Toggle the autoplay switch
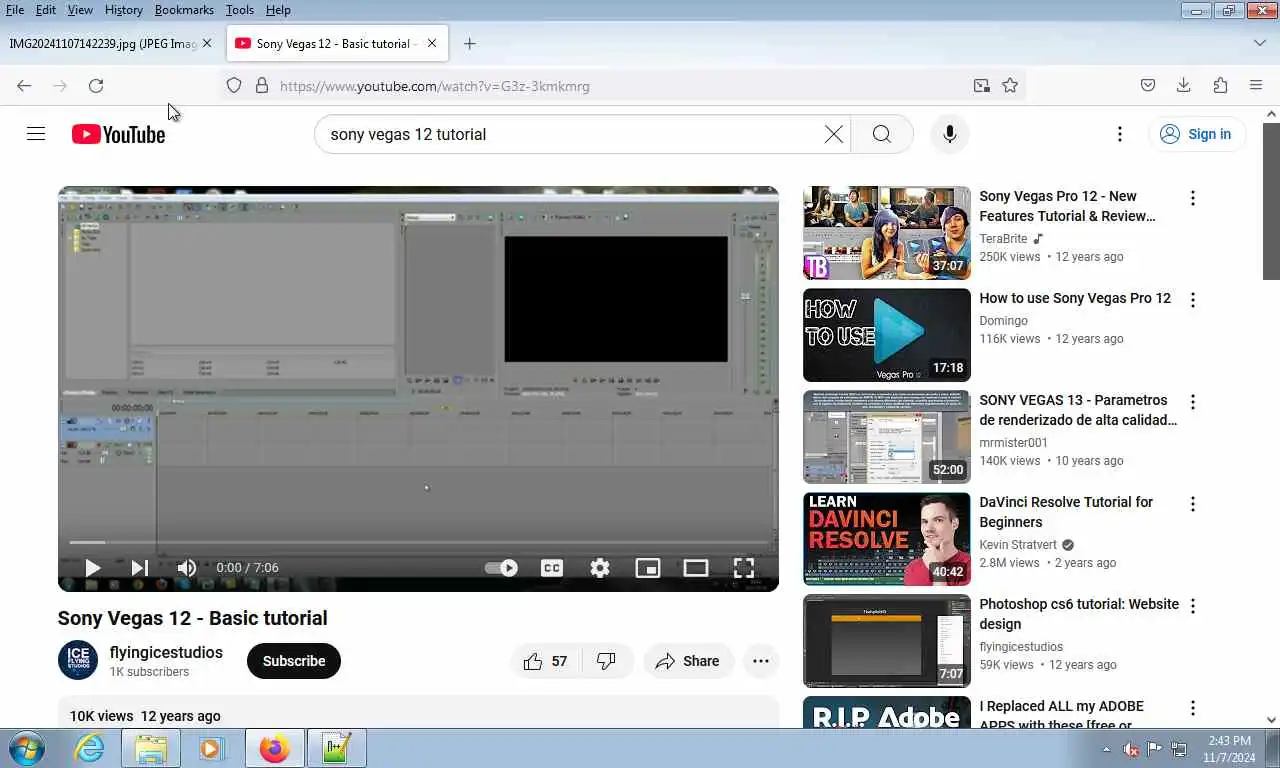1280x768 pixels. pyautogui.click(x=501, y=568)
